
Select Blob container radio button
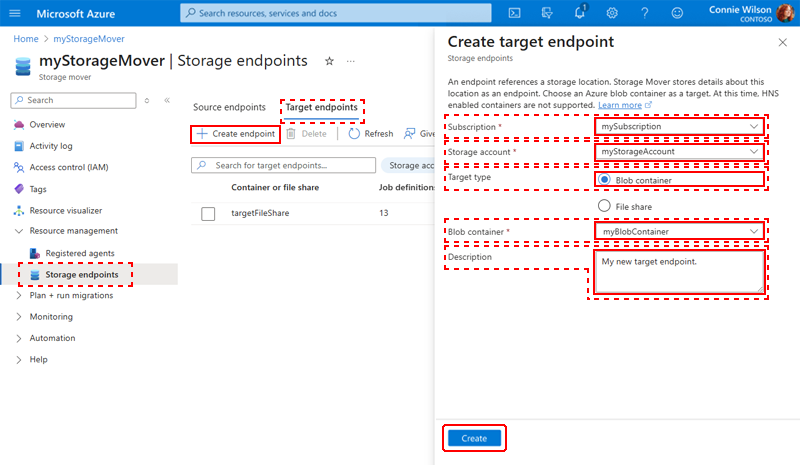[x=604, y=180]
